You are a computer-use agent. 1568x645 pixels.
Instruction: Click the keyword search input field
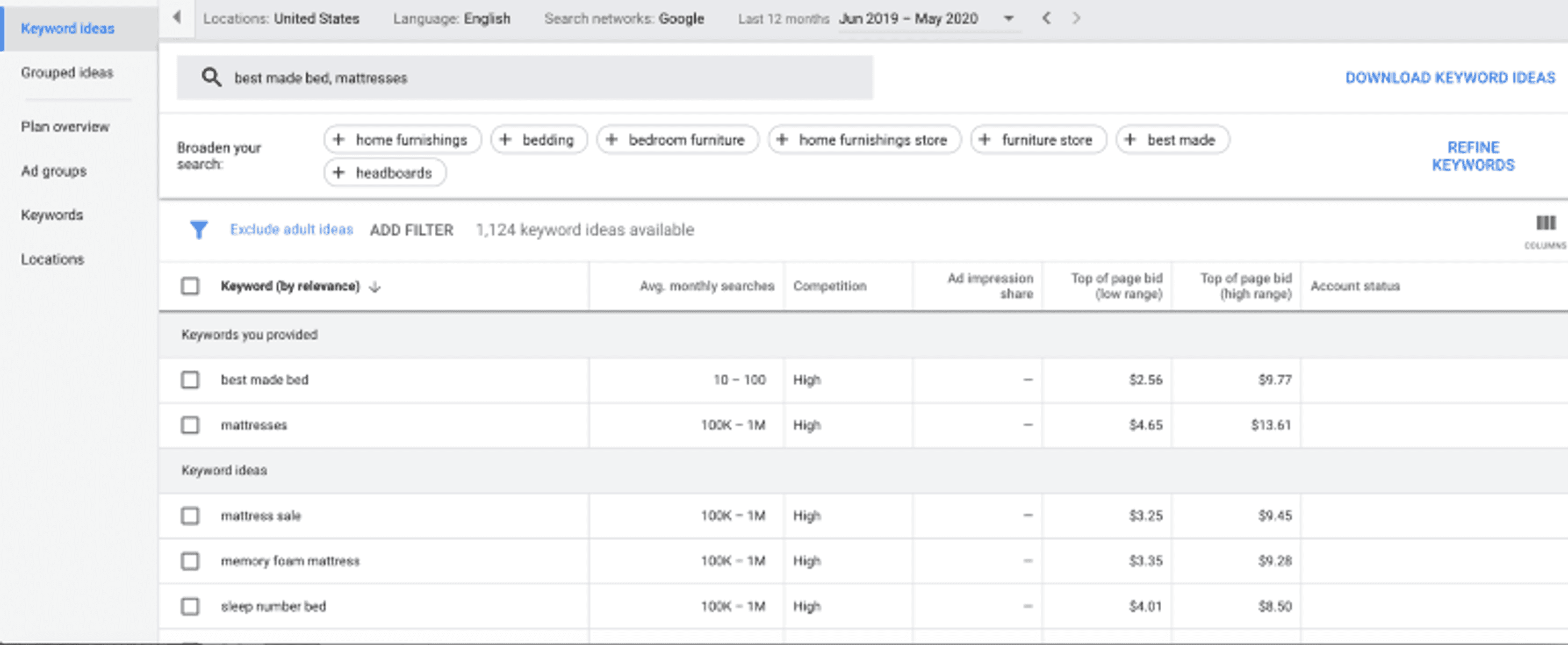coord(524,77)
